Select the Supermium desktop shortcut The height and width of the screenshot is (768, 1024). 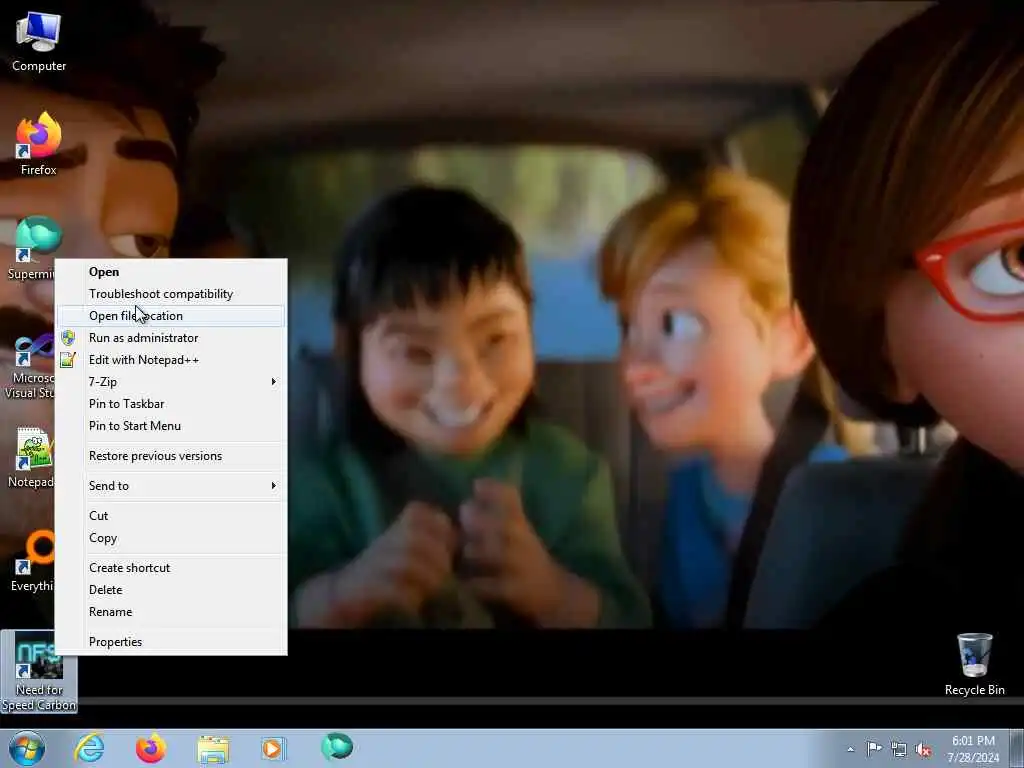tap(31, 248)
